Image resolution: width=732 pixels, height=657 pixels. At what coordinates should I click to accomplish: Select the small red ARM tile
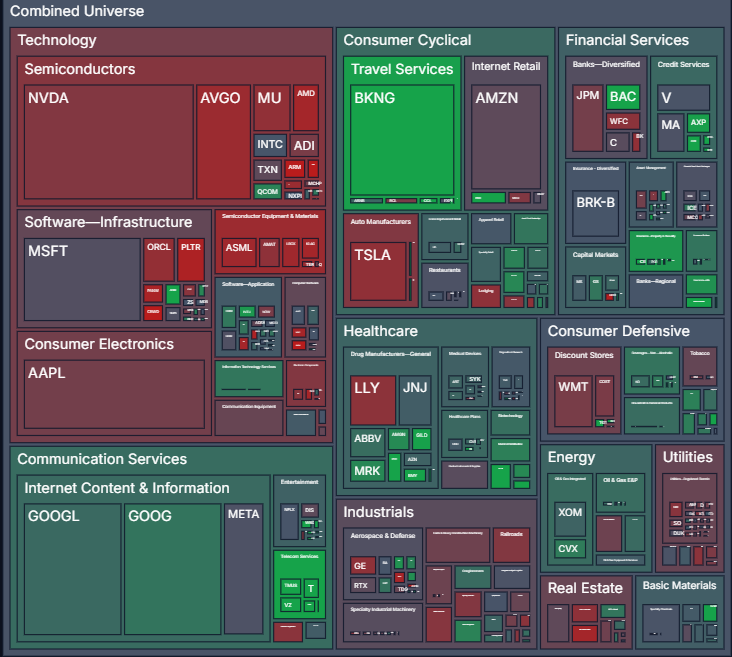(294, 168)
